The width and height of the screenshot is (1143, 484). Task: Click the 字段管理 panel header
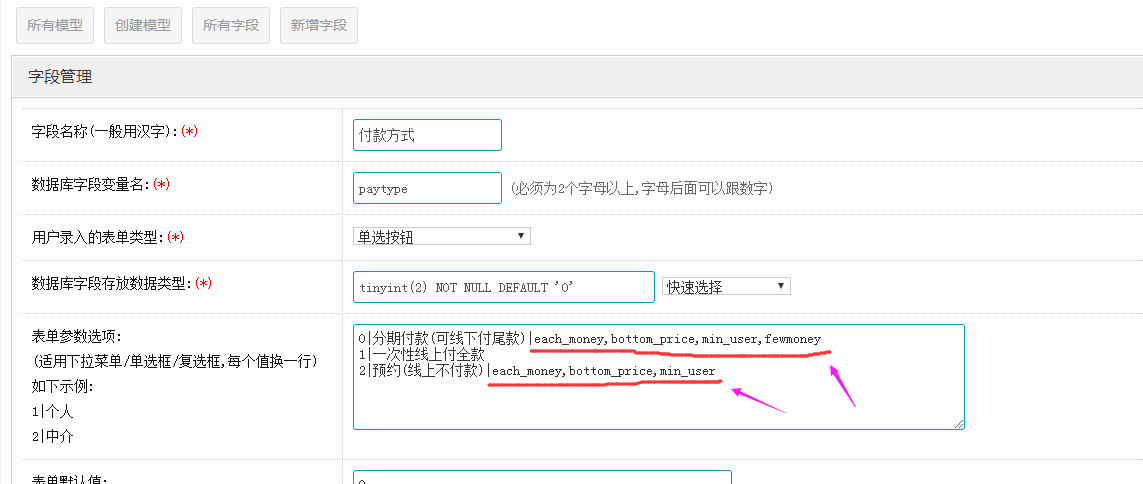[x=60, y=76]
